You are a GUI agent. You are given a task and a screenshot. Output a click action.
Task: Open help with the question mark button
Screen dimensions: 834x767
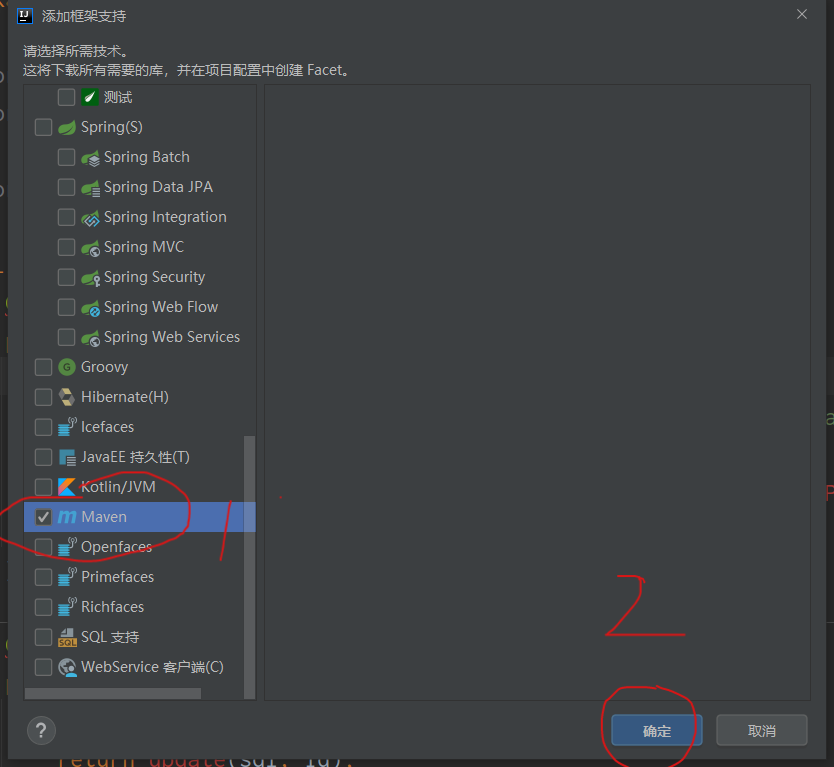point(41,730)
